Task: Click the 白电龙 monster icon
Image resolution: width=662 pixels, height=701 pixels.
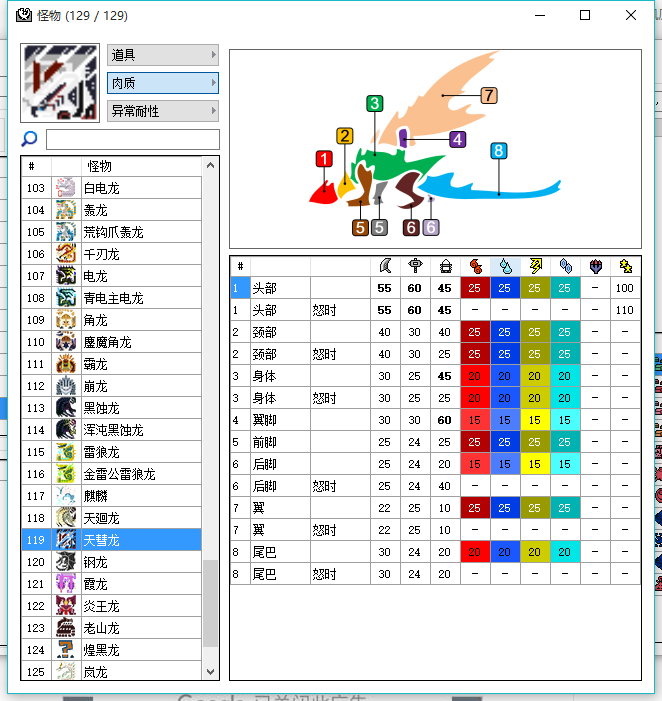Action: [66, 188]
